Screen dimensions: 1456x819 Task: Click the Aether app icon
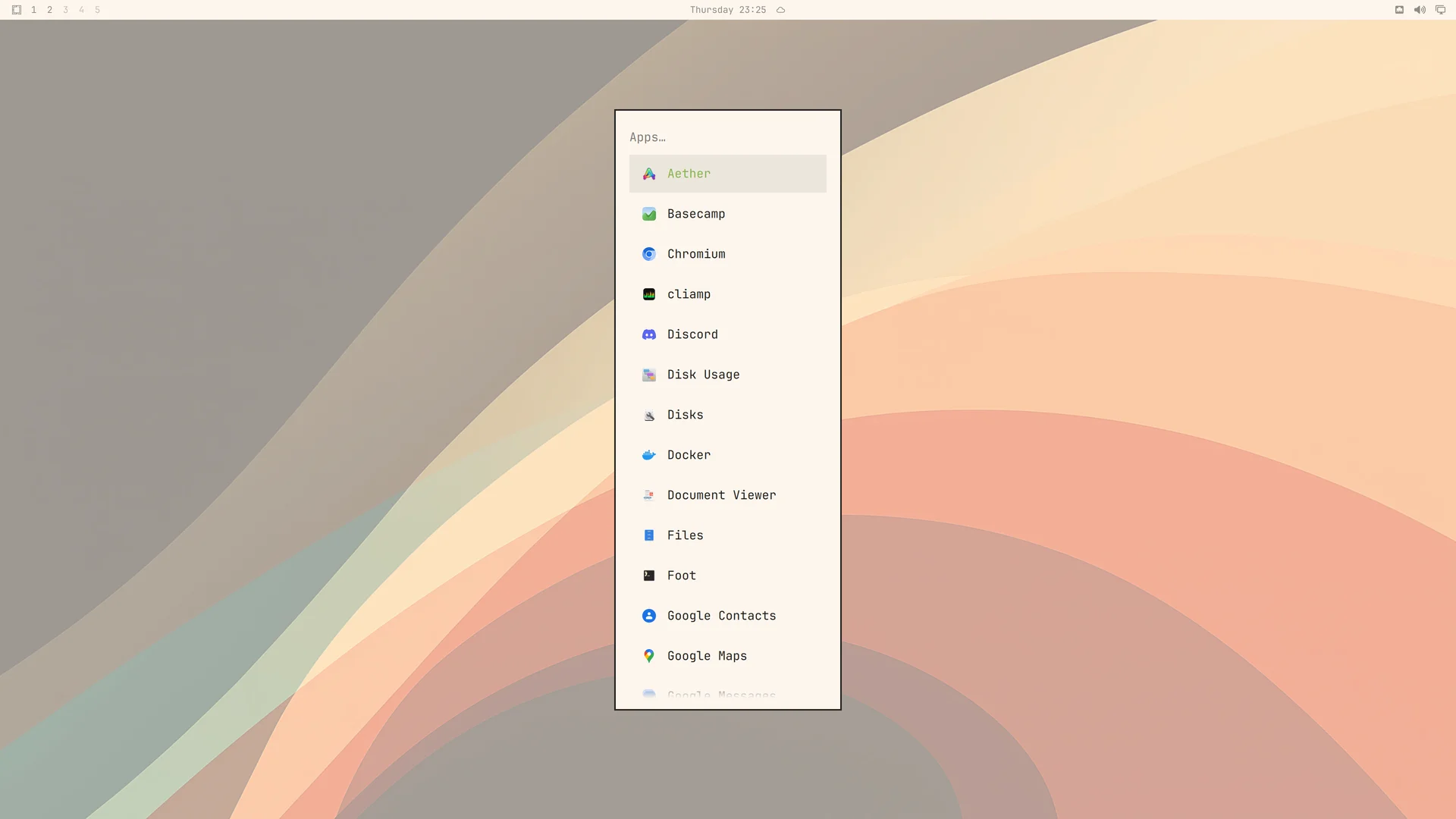point(649,174)
